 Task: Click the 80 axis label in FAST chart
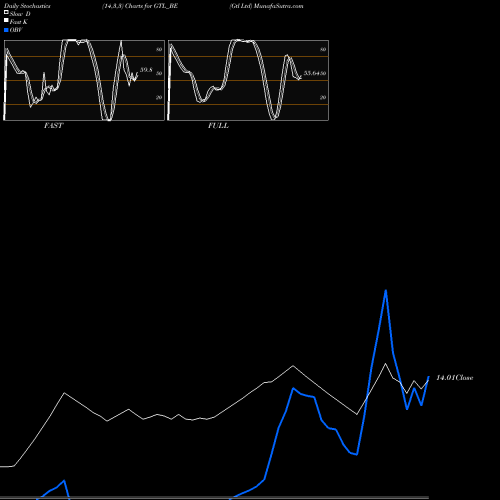(159, 49)
